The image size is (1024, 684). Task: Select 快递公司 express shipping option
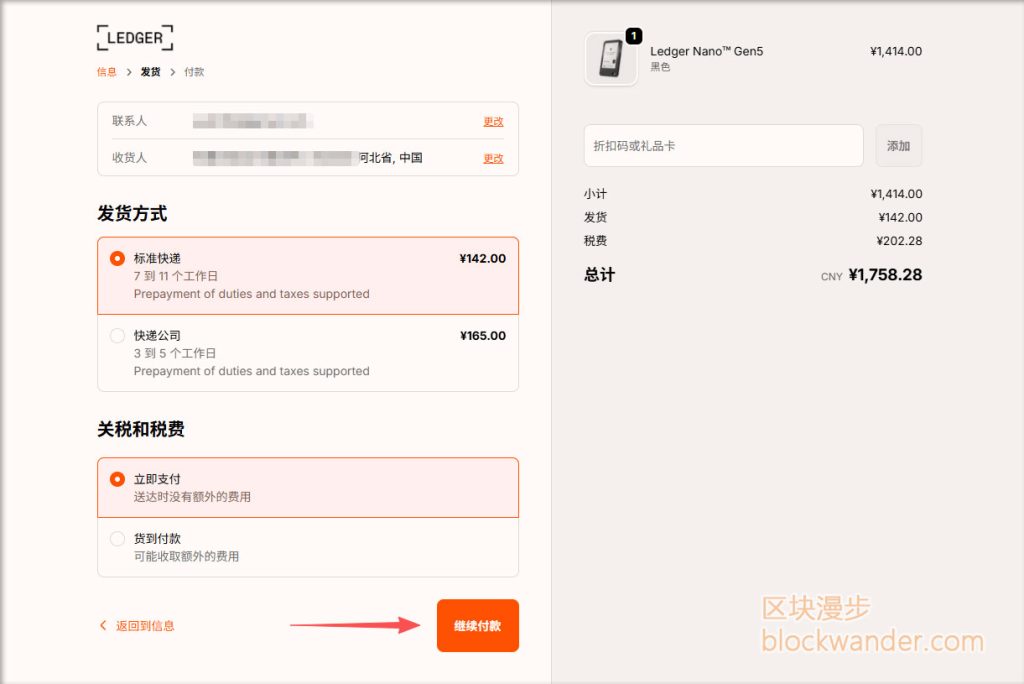coord(308,353)
